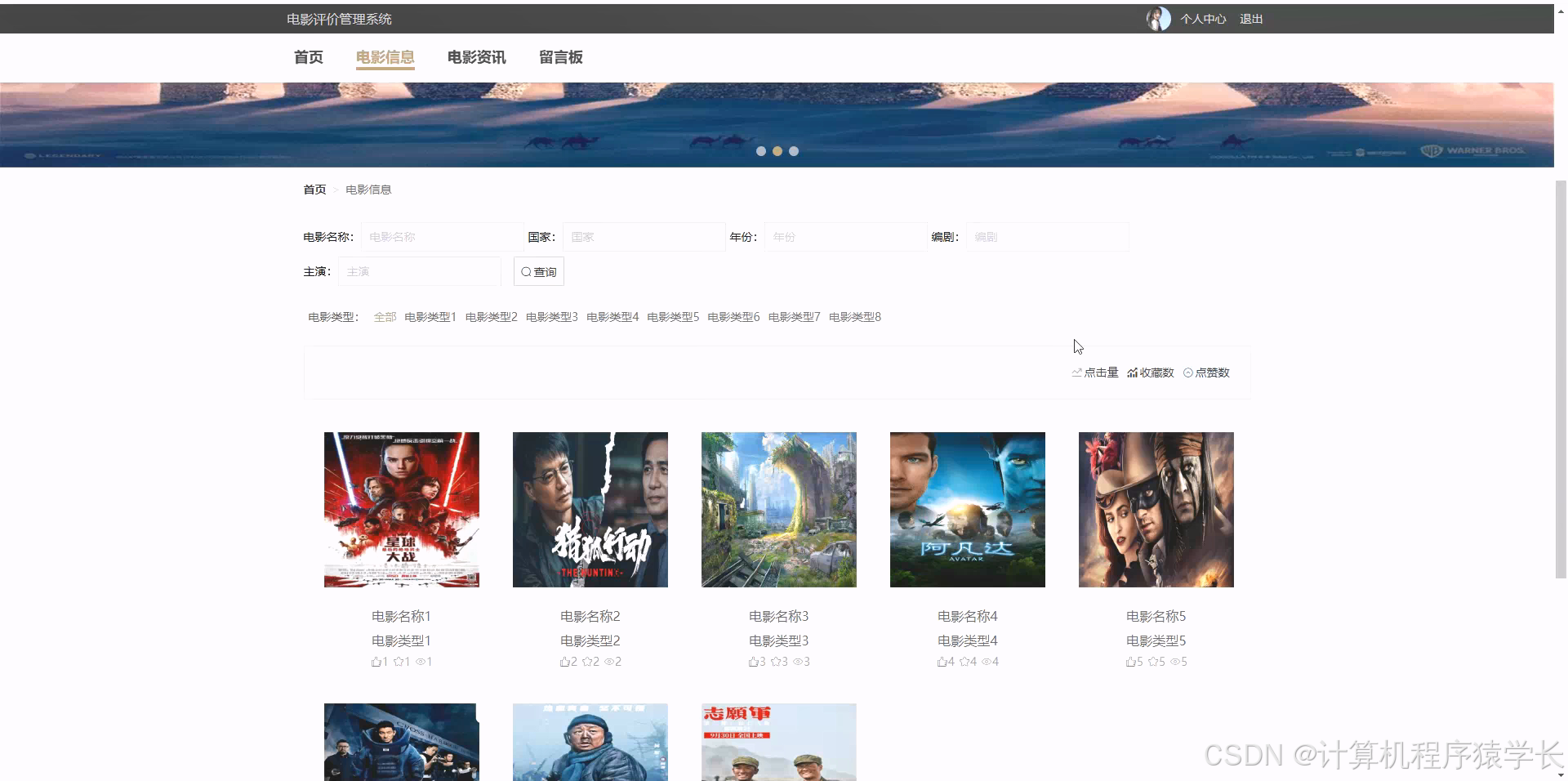Screen dimensions: 1568x781
Task: Click the 电影名称4 title text
Action: coord(968,616)
